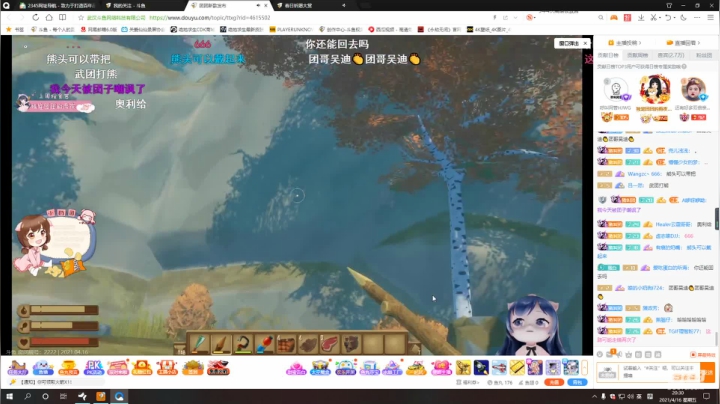This screenshot has width=720, height=404.
Task: Open Task View on the taskbar
Action: pyautogui.click(x=63, y=396)
